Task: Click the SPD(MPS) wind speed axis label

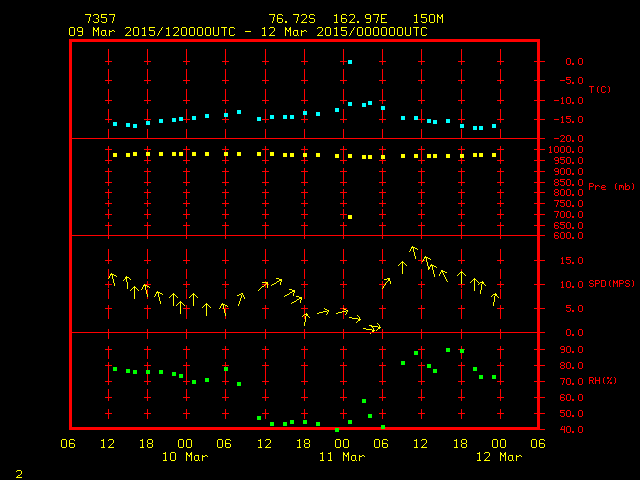Action: tap(611, 283)
